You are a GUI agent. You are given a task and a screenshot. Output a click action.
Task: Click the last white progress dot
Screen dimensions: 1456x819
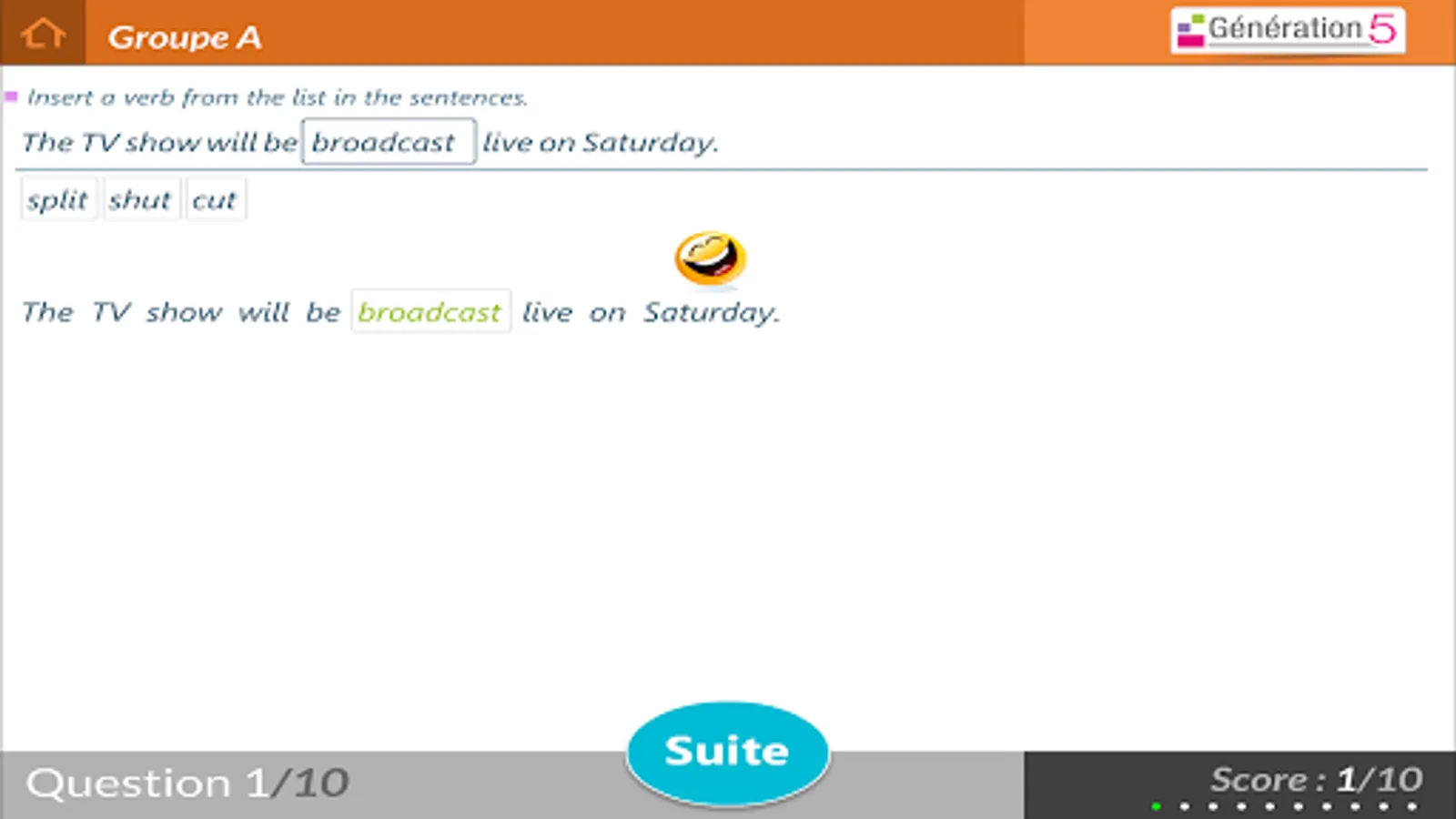point(1412,805)
